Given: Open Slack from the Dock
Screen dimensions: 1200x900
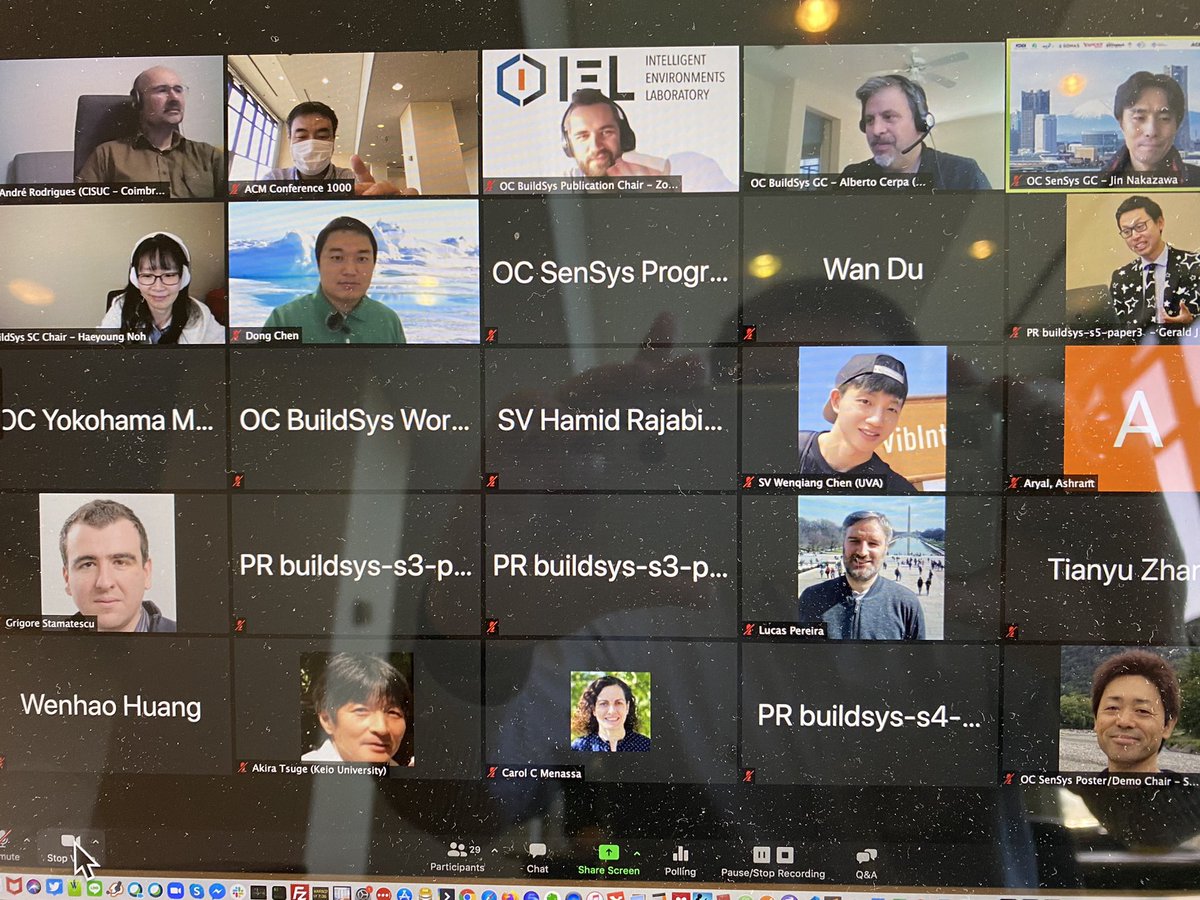Looking at the screenshot, I should [238, 892].
